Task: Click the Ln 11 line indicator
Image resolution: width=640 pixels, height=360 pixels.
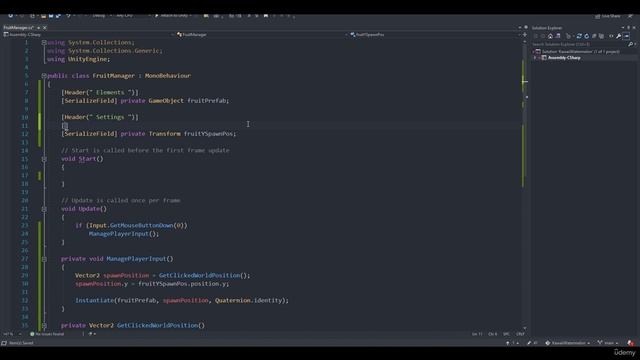Action: [x=477, y=334]
